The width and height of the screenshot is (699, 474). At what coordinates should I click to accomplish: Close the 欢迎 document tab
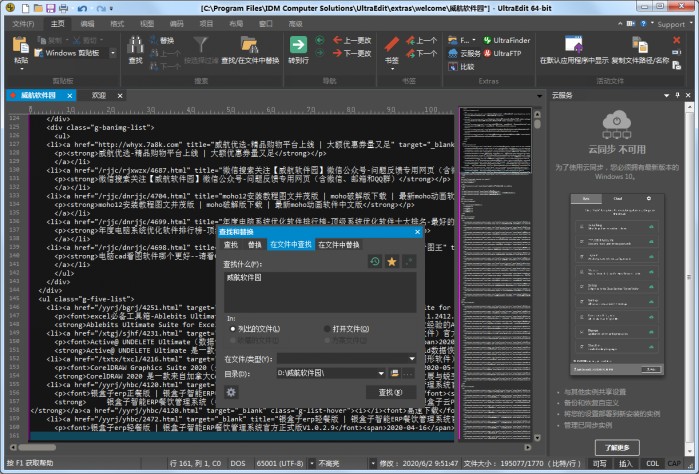(120, 96)
